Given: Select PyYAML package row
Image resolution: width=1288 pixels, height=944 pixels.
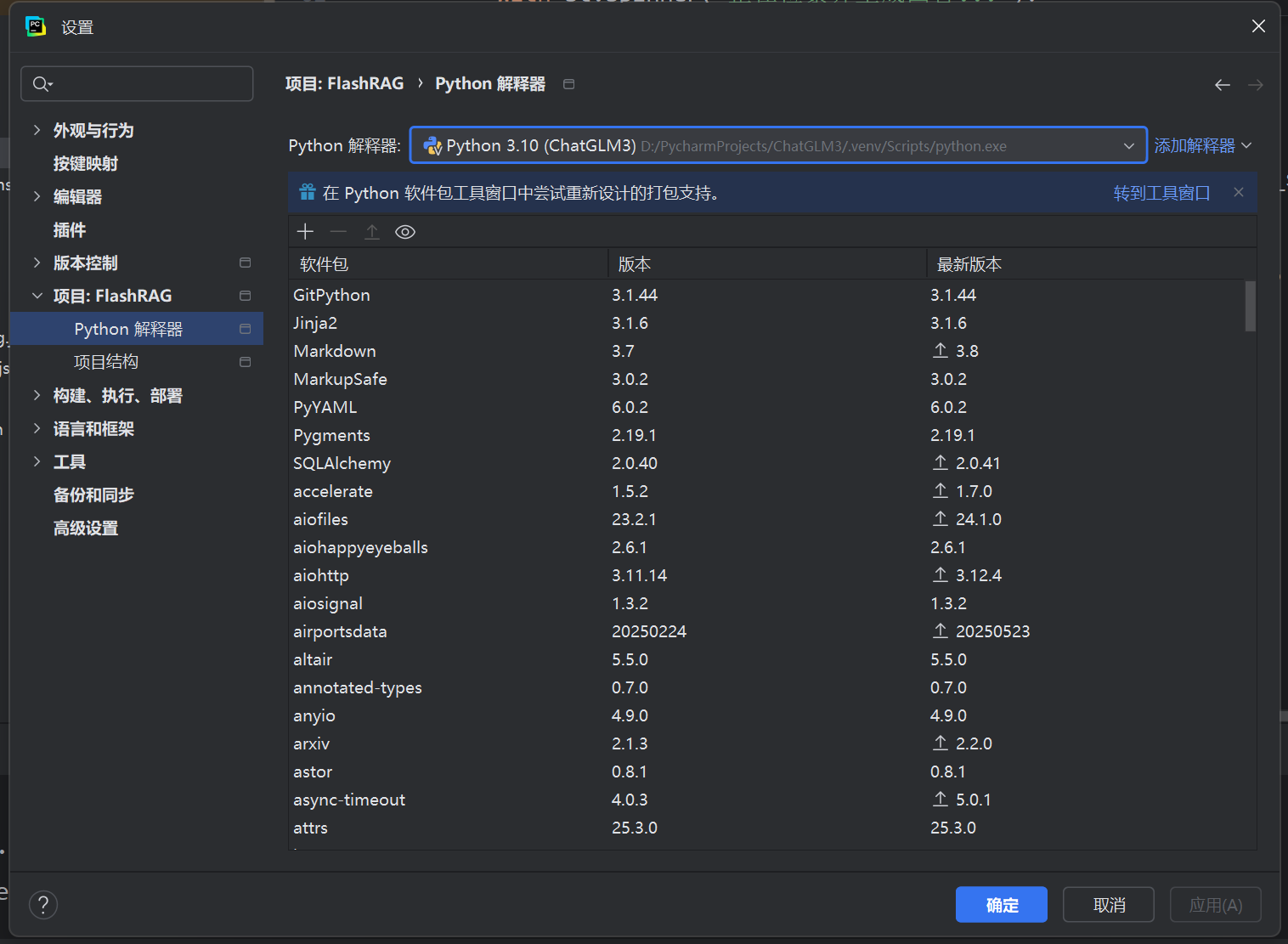Looking at the screenshot, I should point(767,407).
